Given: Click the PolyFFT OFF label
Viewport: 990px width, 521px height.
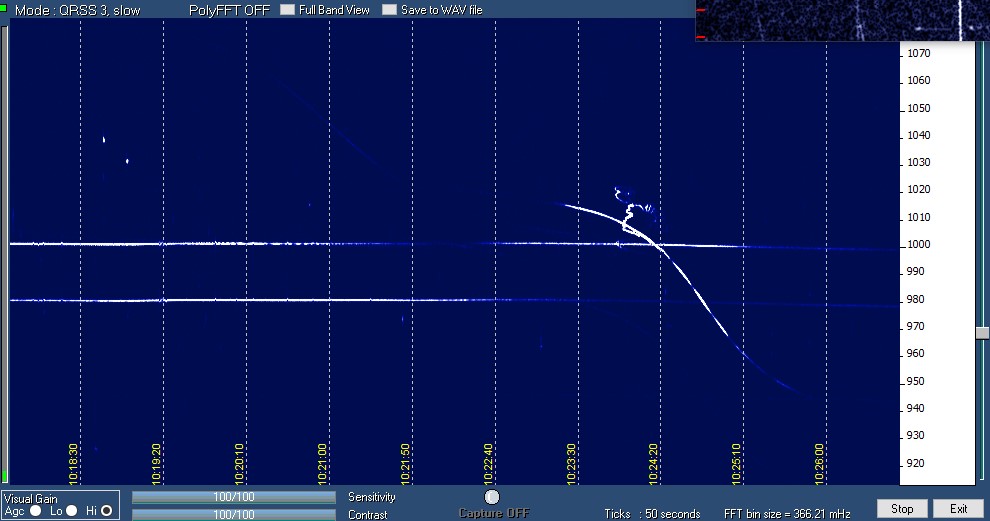Looking at the screenshot, I should [x=229, y=10].
